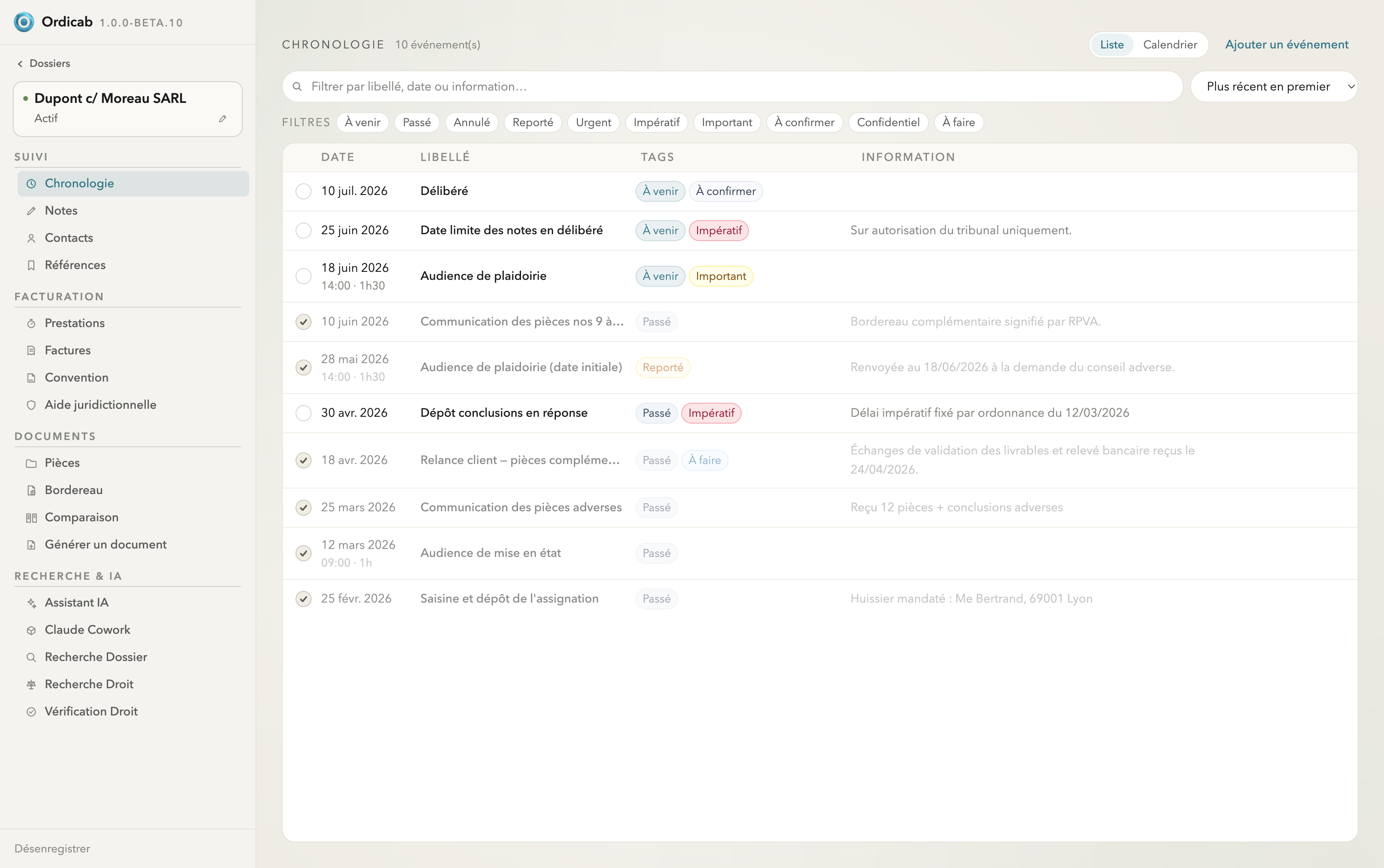Click the Bordereau file icon

32,490
